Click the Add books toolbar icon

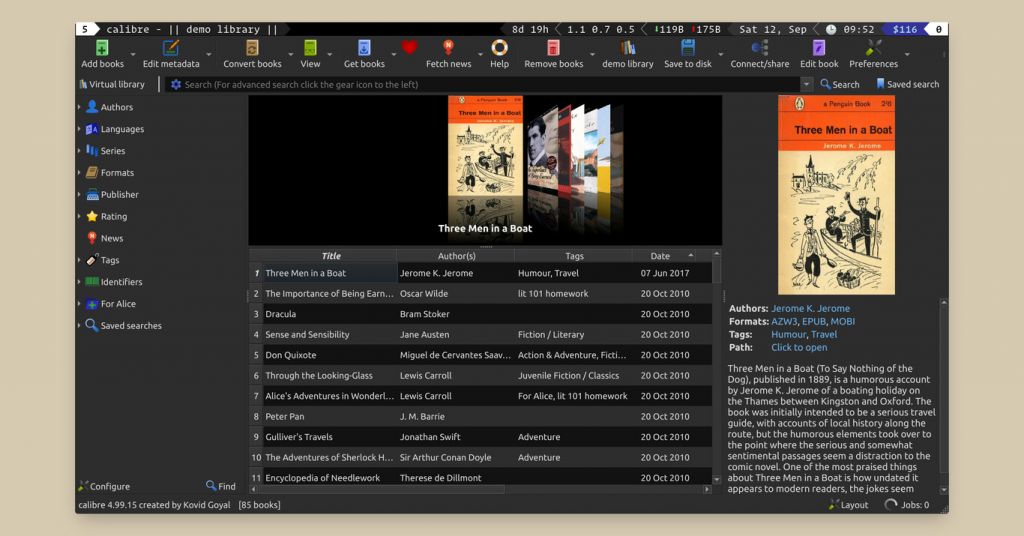click(x=102, y=49)
